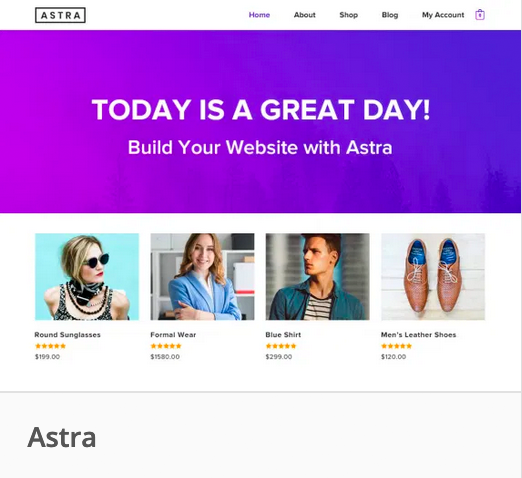Click the Men's Leather Shoes title

point(418,335)
